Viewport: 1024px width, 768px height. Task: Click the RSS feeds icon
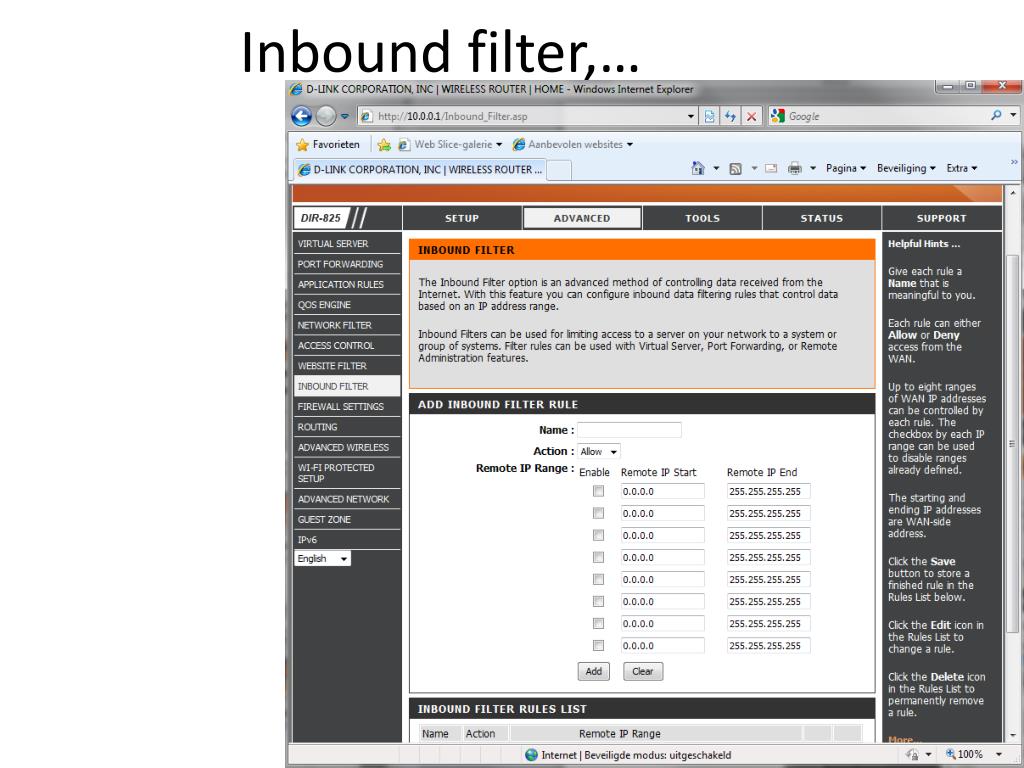tap(735, 168)
